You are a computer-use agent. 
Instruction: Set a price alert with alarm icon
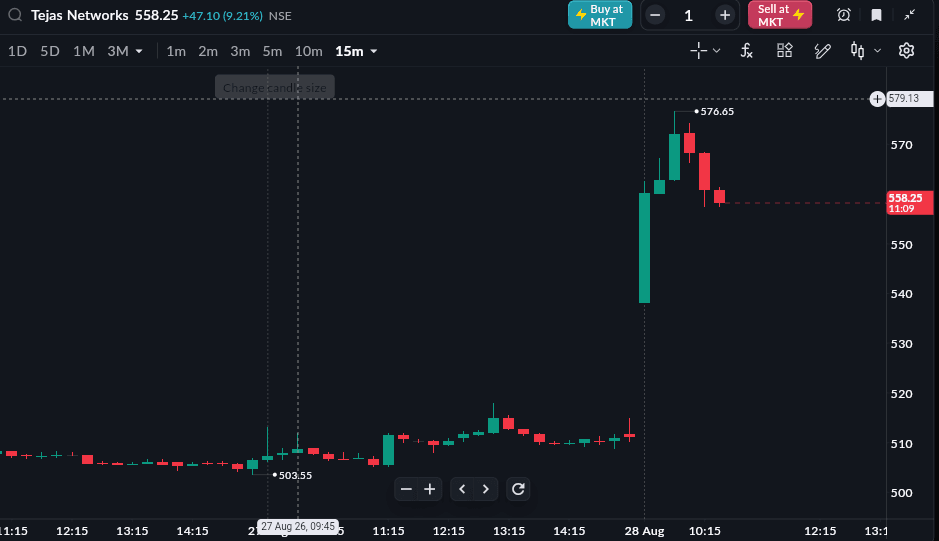tap(843, 15)
